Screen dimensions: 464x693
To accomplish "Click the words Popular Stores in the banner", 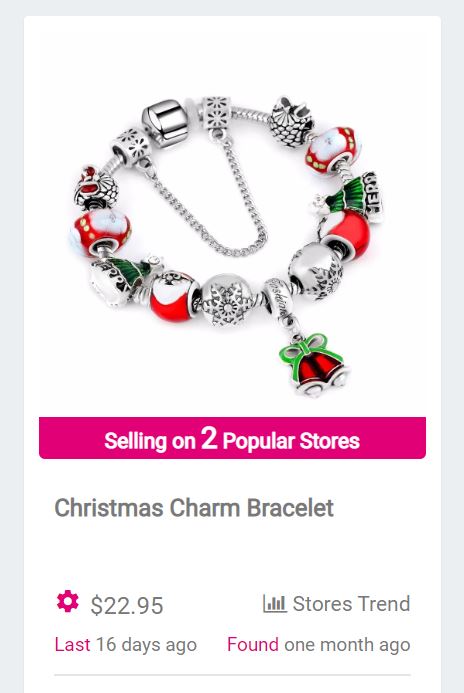I will click(291, 441).
